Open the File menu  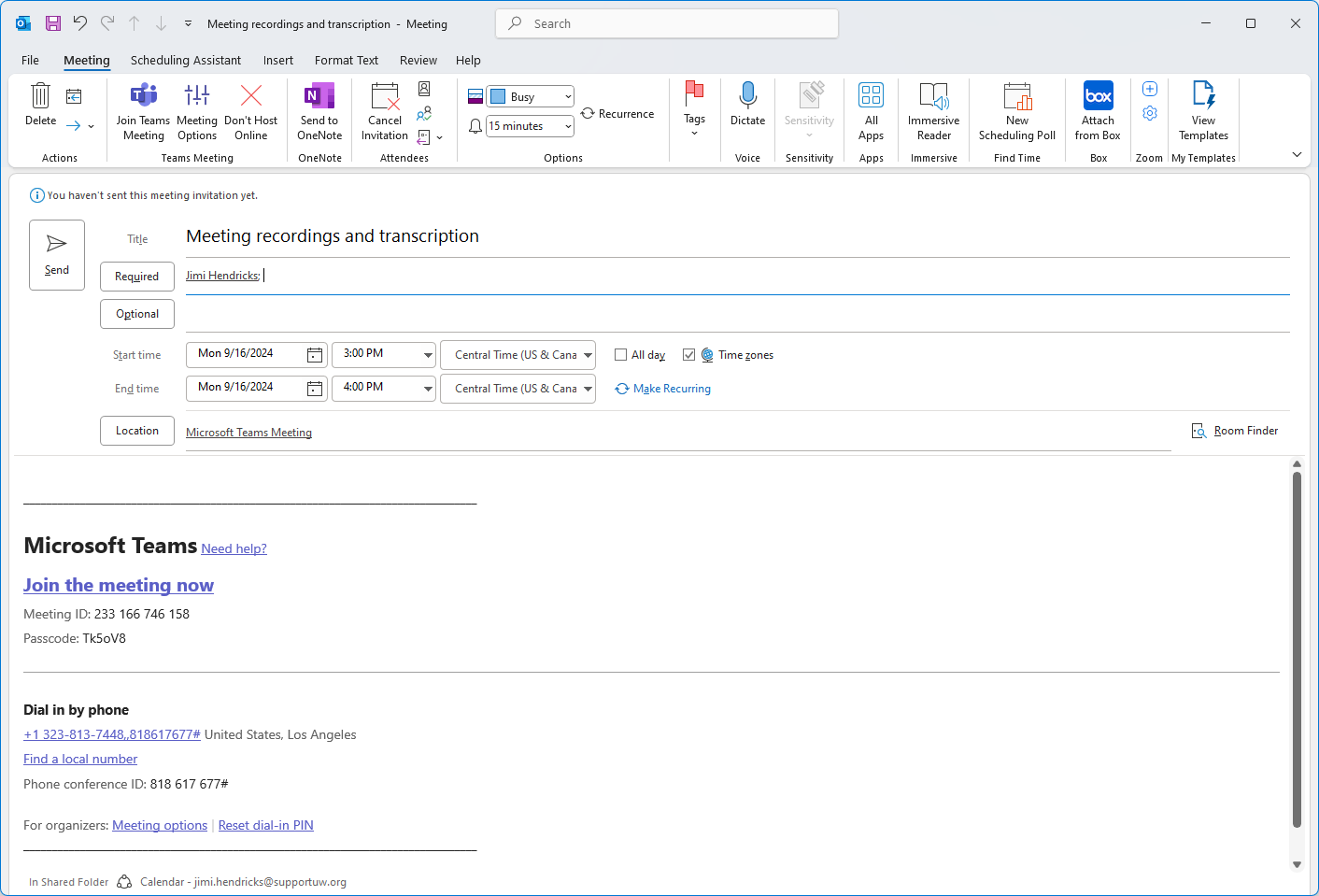click(x=30, y=60)
